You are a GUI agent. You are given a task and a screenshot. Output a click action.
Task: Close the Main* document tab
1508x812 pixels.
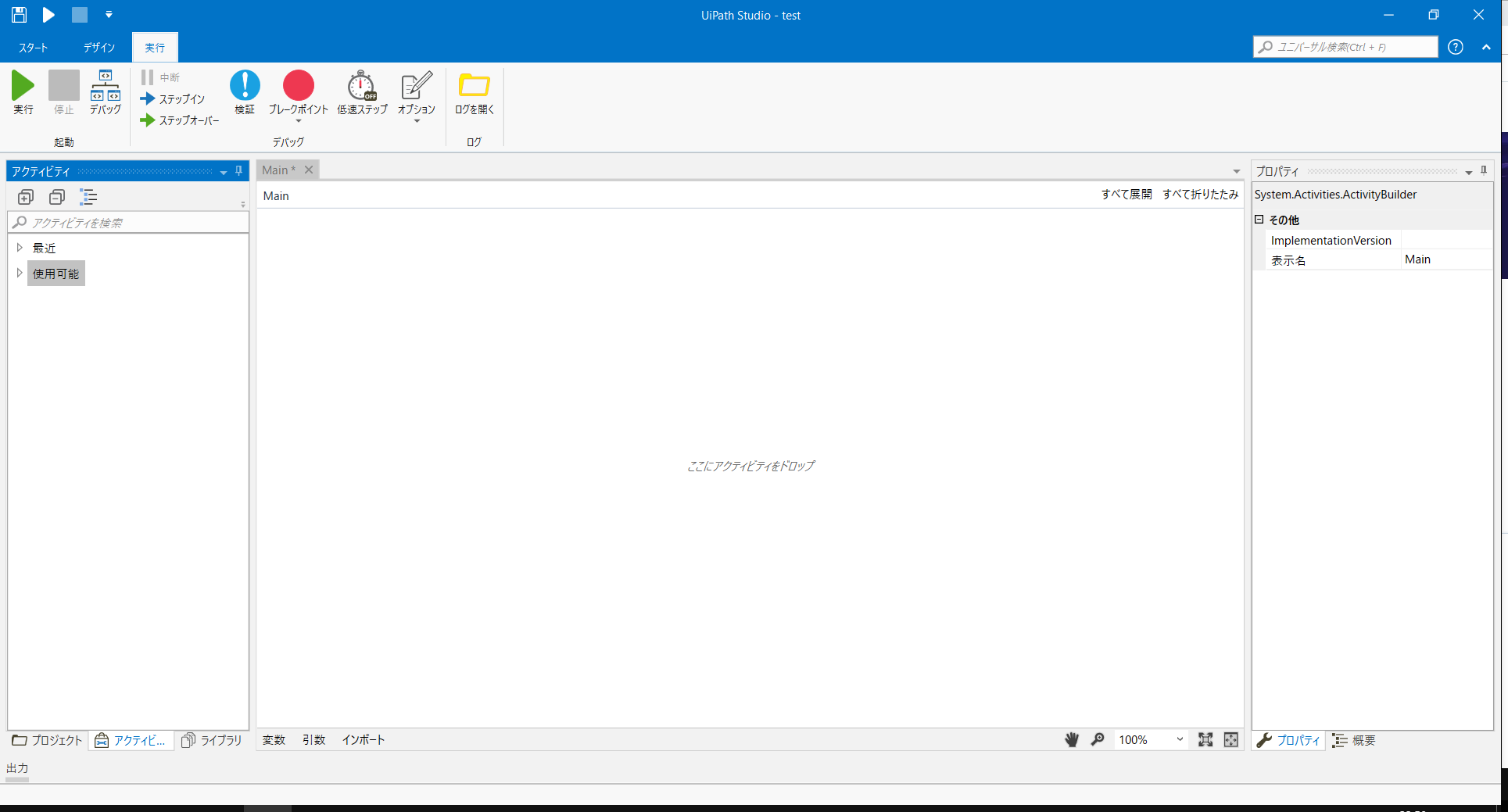pyautogui.click(x=309, y=170)
